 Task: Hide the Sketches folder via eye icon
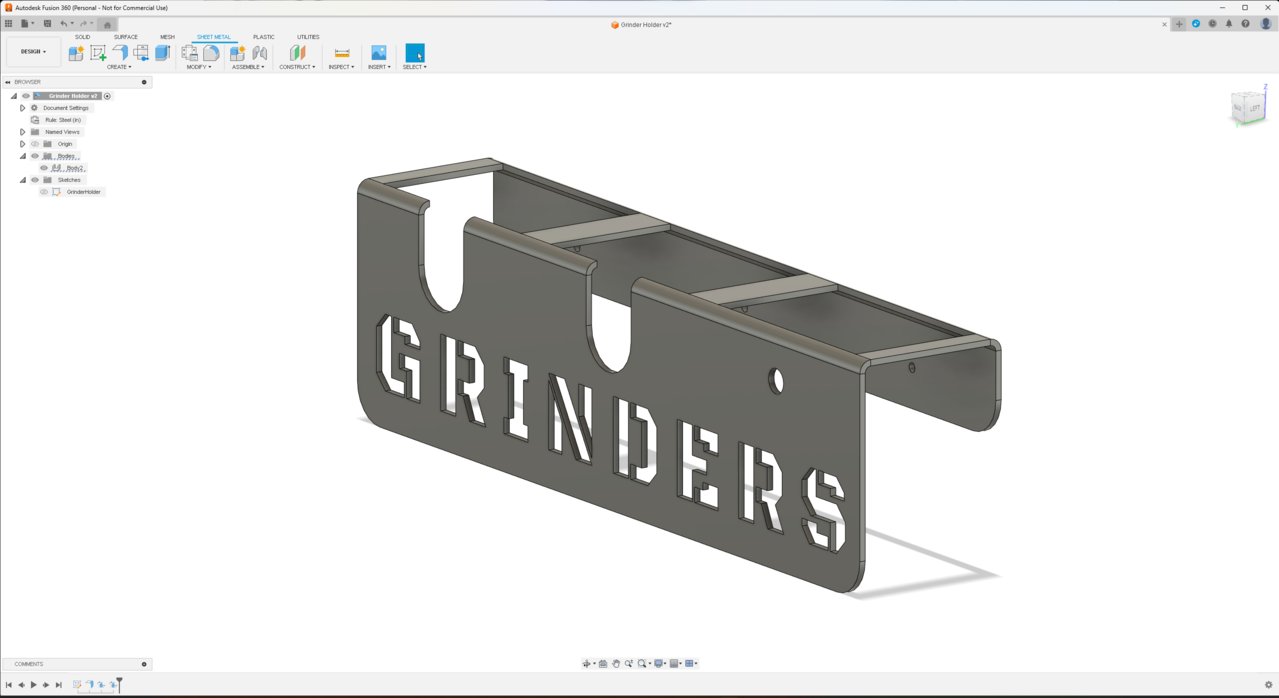point(35,180)
